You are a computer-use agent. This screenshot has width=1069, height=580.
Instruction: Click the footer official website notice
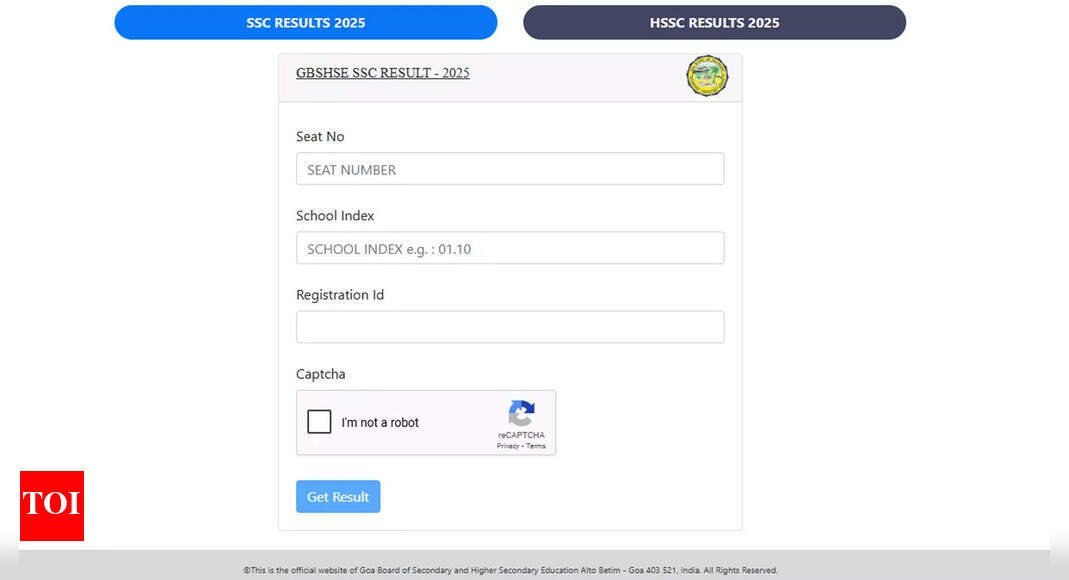click(511, 570)
